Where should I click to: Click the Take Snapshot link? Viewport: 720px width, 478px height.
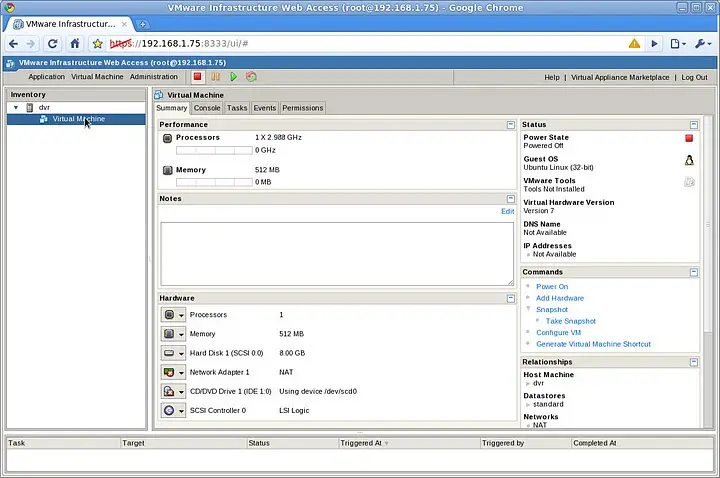click(x=571, y=321)
